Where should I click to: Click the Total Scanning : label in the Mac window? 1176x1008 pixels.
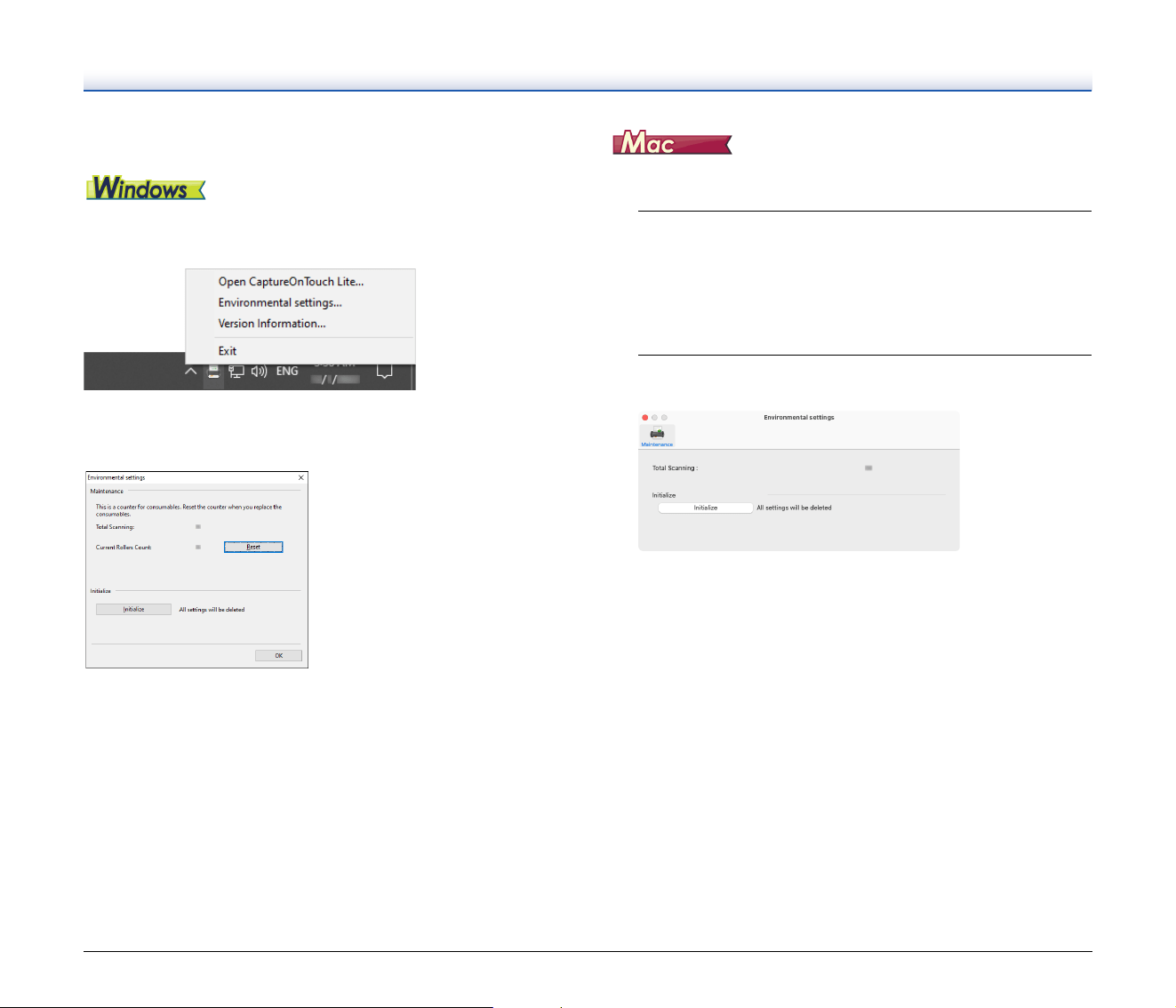675,468
